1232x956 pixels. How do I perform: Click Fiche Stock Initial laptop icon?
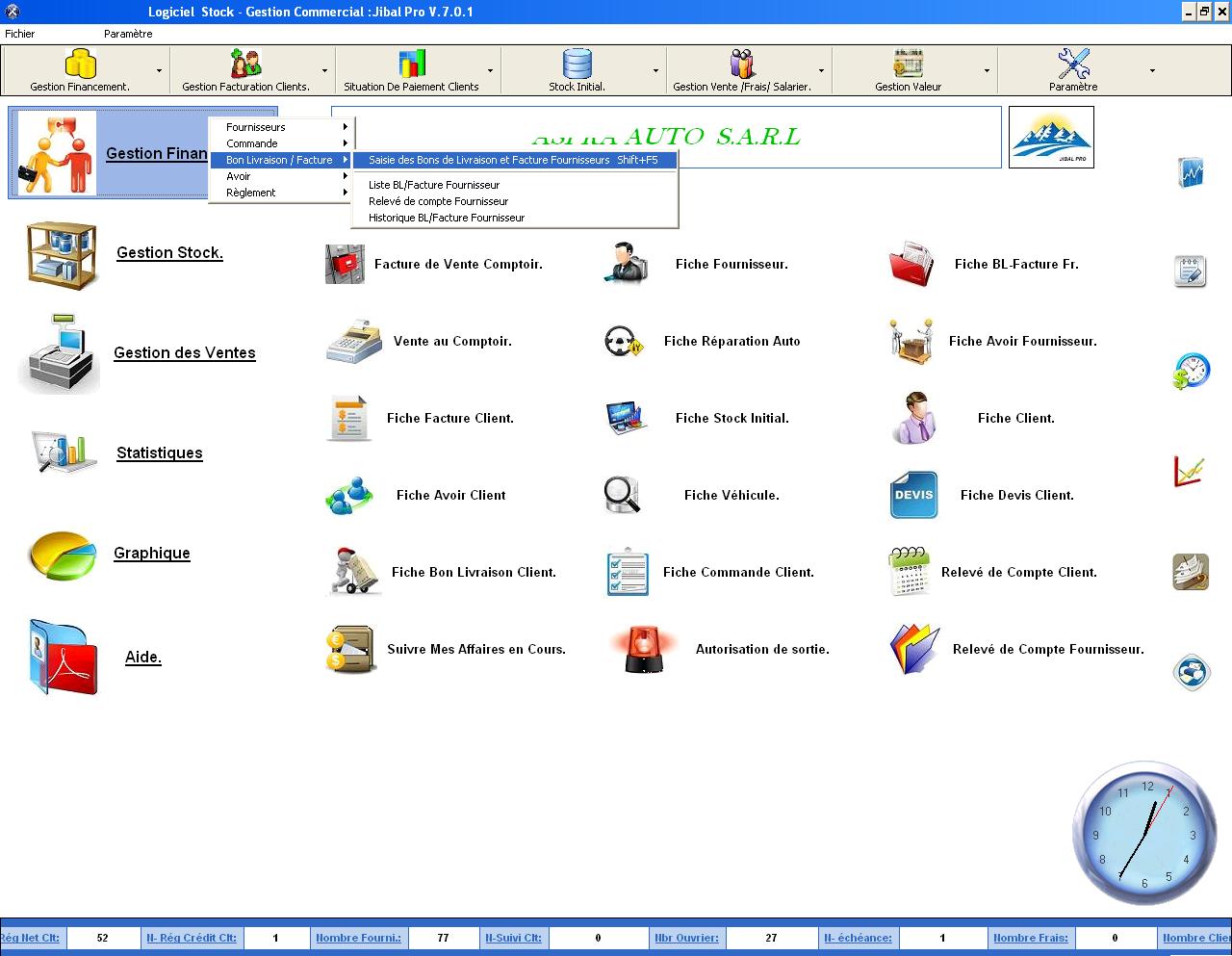[626, 418]
